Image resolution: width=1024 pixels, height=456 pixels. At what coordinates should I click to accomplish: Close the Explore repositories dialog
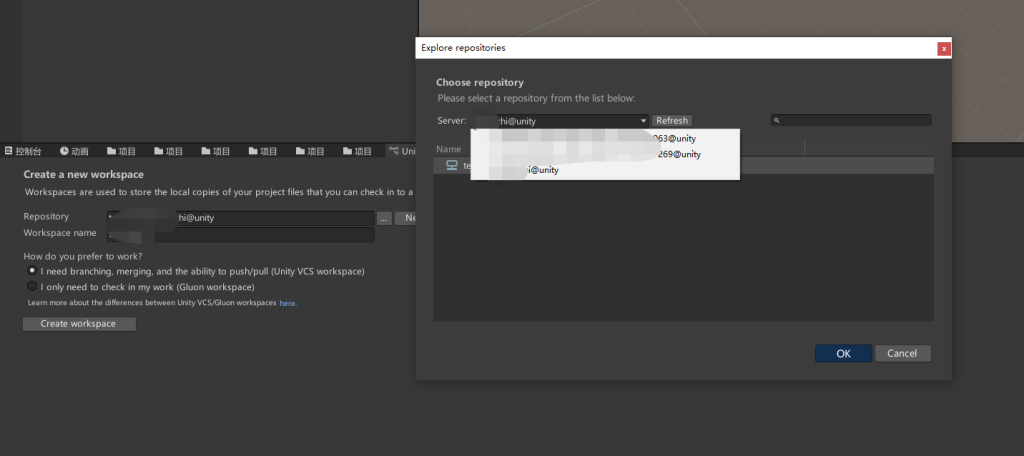tap(943, 47)
